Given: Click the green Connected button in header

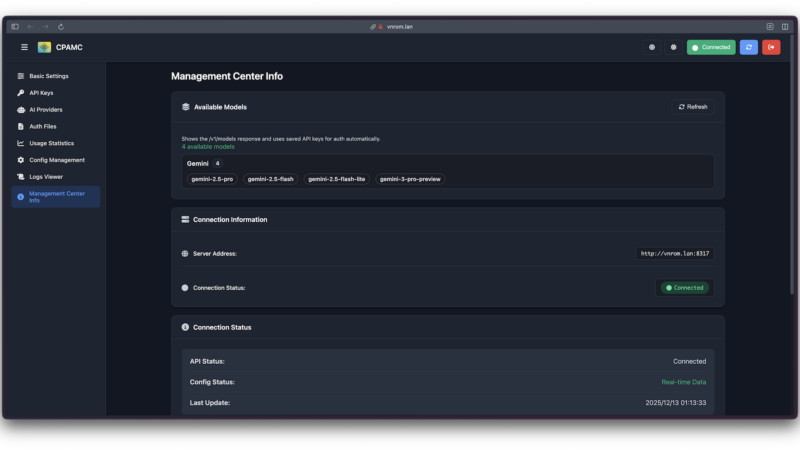Looking at the screenshot, I should click(711, 47).
